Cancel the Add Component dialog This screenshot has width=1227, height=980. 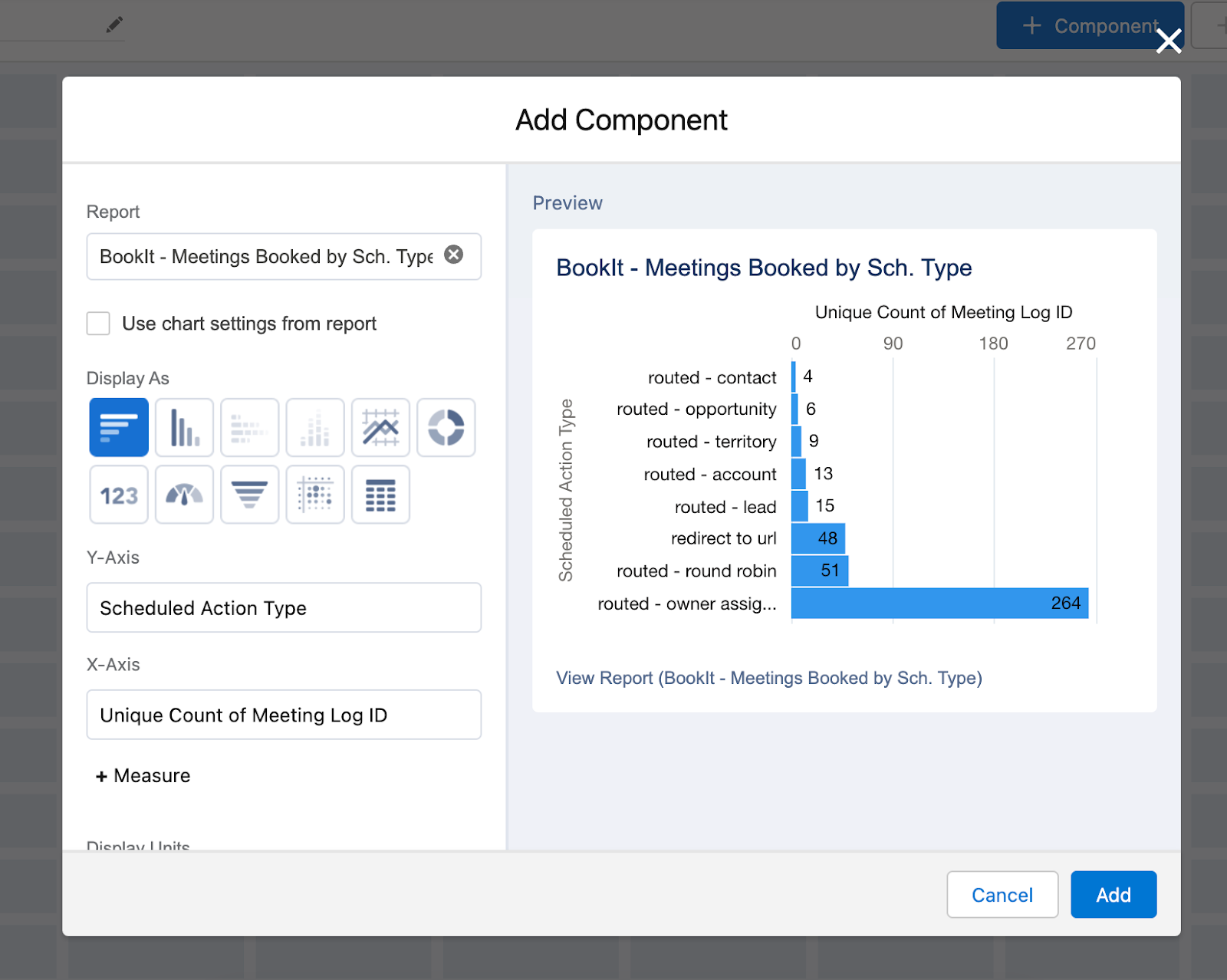[1002, 895]
